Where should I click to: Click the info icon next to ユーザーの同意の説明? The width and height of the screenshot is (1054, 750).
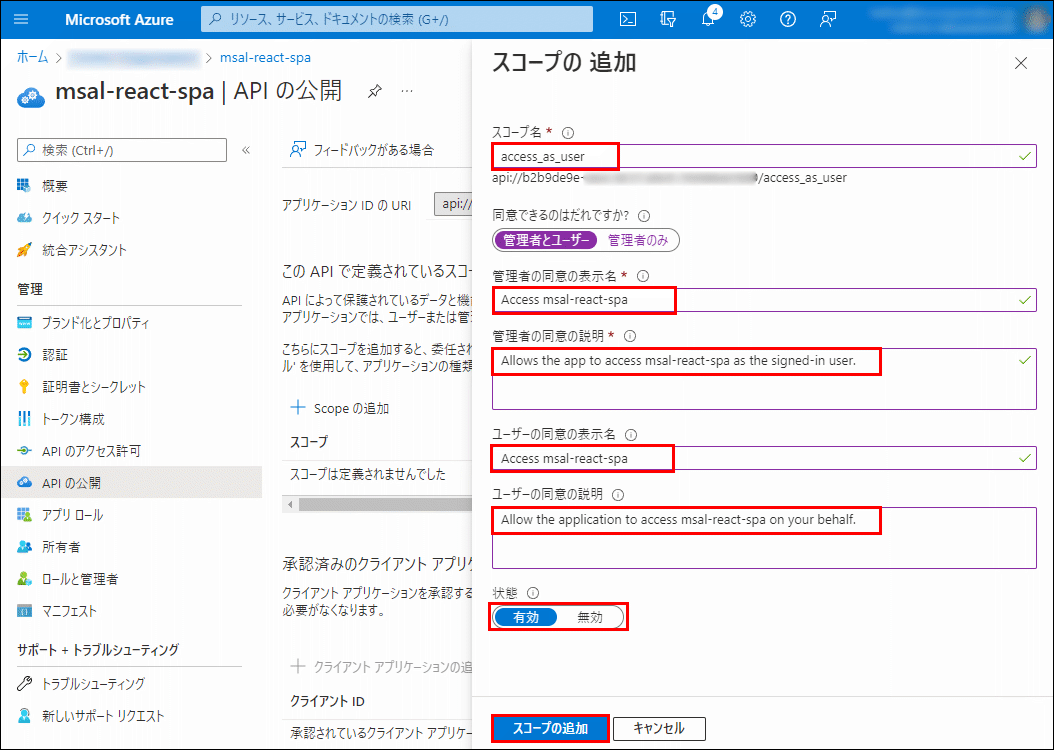tap(618, 495)
